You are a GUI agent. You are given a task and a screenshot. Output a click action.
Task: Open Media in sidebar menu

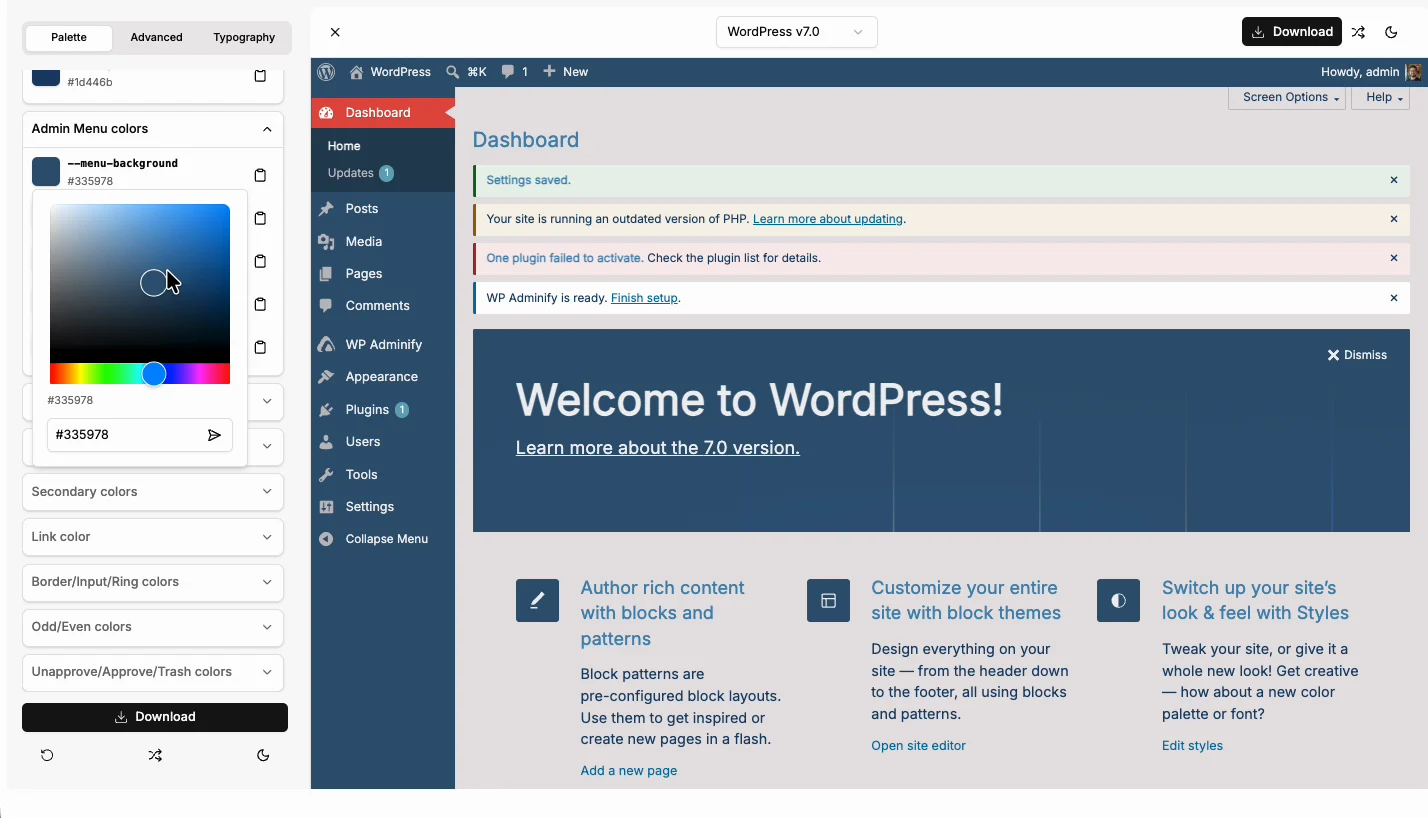pyautogui.click(x=383, y=241)
